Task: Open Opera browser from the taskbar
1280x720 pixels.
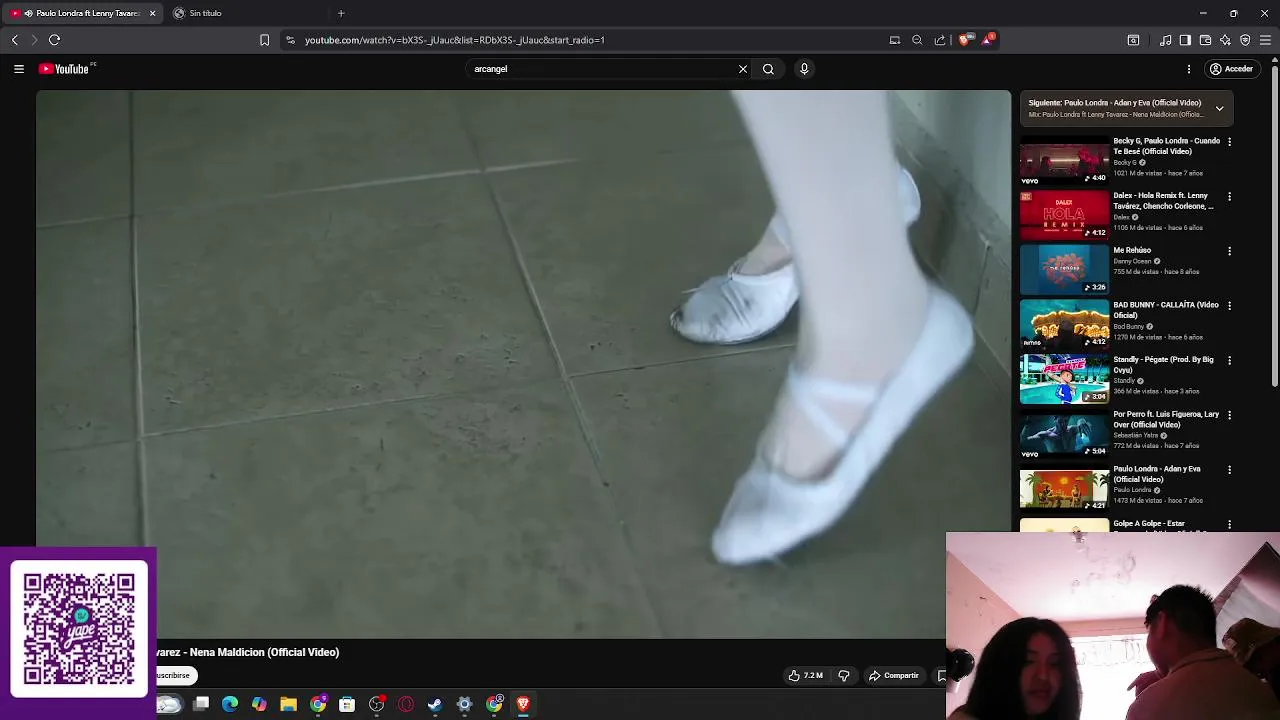Action: tap(406, 705)
